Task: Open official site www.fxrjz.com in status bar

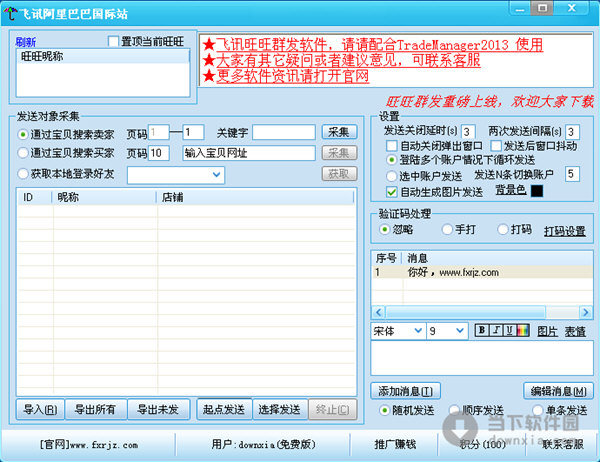Action: tap(88, 445)
